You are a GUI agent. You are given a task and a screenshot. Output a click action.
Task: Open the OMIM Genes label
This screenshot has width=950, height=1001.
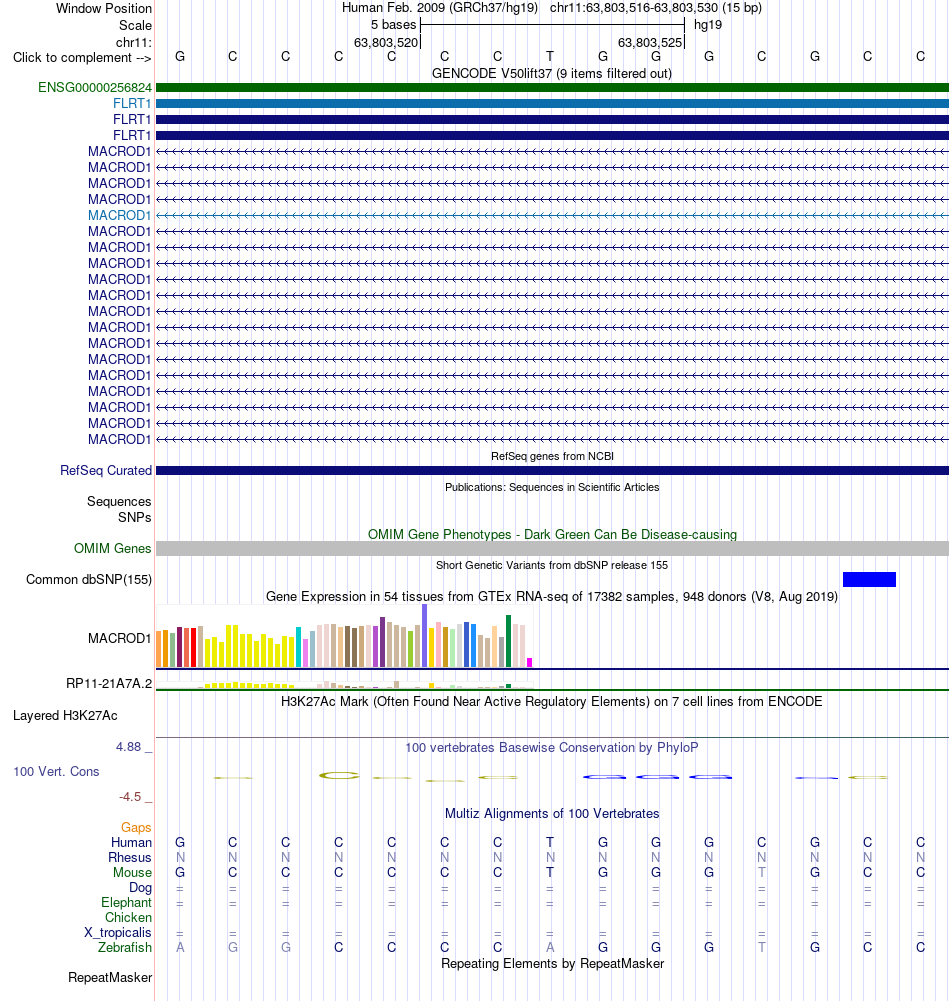[x=112, y=548]
